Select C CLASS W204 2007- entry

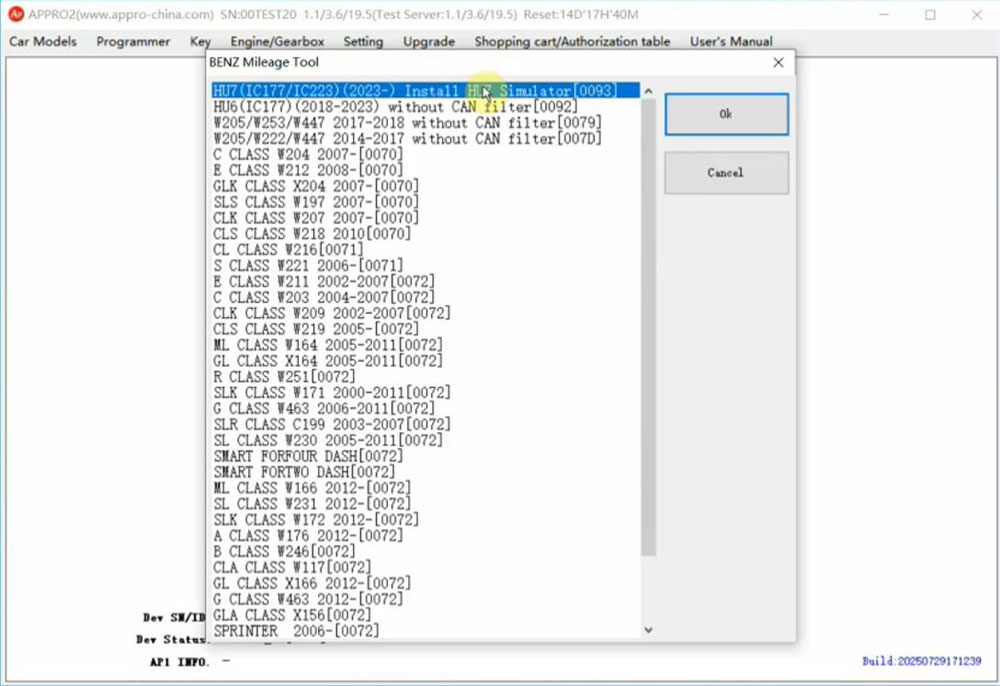[x=308, y=155]
